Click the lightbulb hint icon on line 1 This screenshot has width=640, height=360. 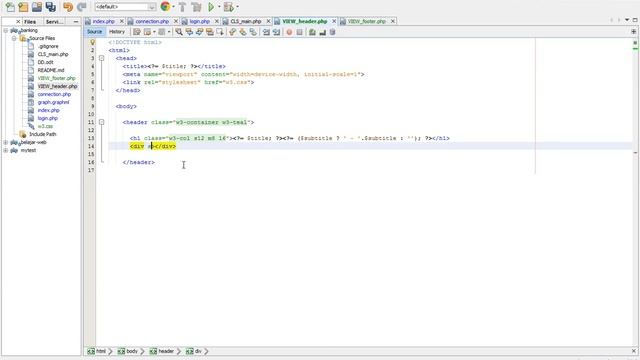tap(92, 42)
